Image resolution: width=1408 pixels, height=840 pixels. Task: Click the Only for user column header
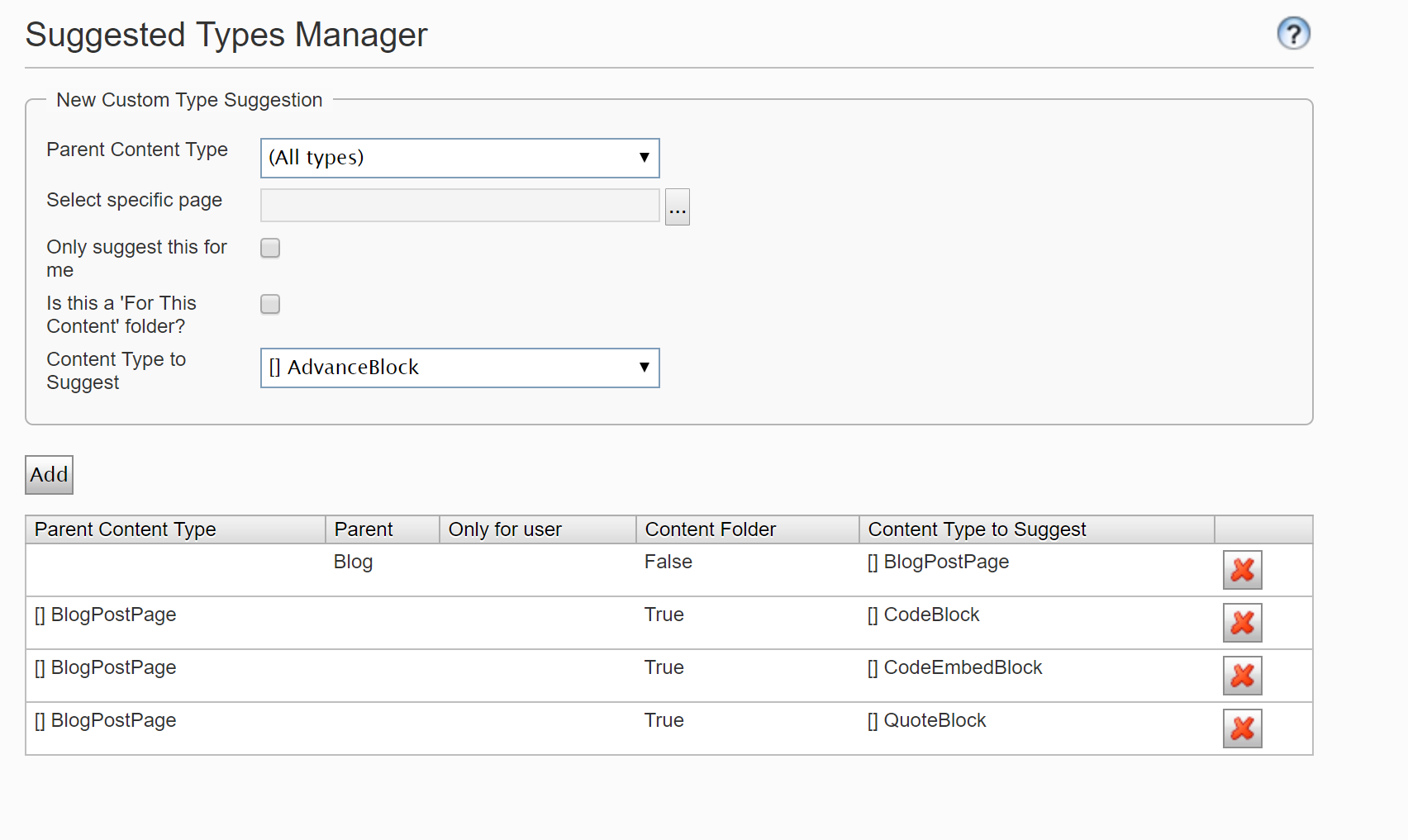pyautogui.click(x=505, y=529)
